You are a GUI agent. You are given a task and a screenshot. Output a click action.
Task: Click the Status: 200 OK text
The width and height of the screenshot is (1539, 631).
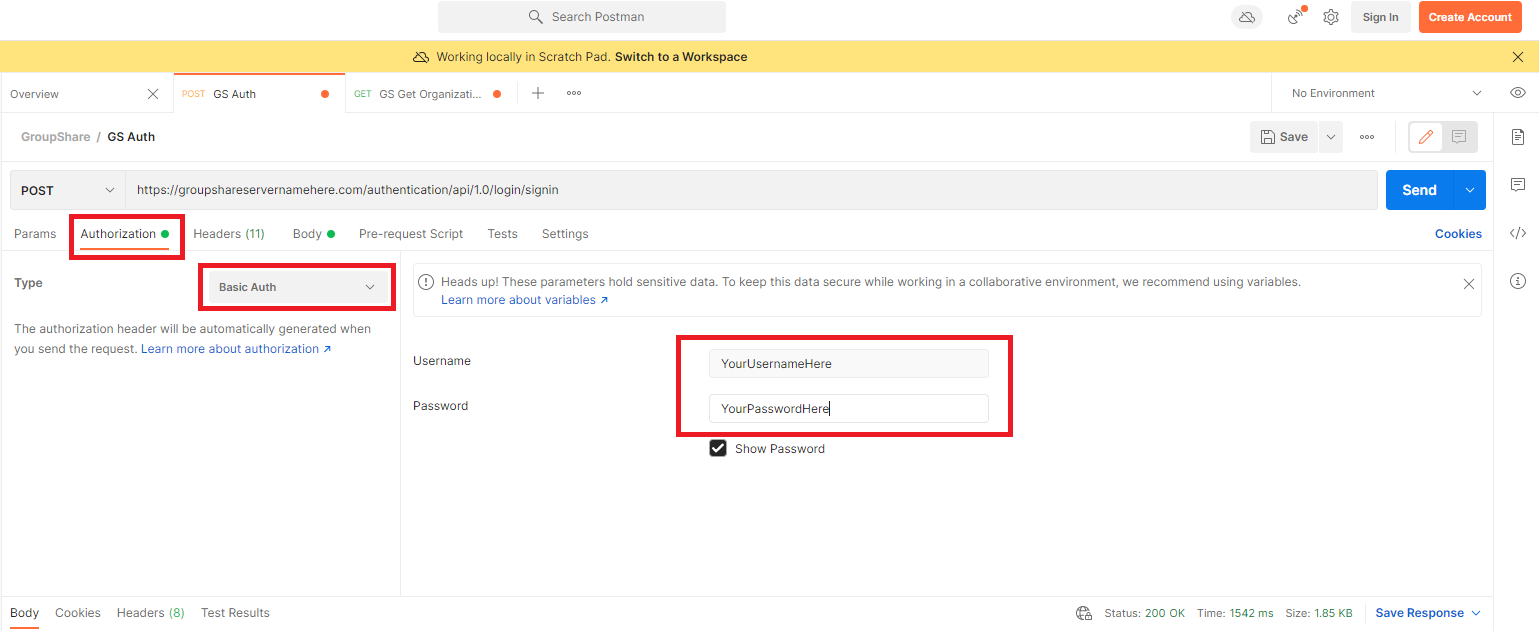click(1145, 613)
